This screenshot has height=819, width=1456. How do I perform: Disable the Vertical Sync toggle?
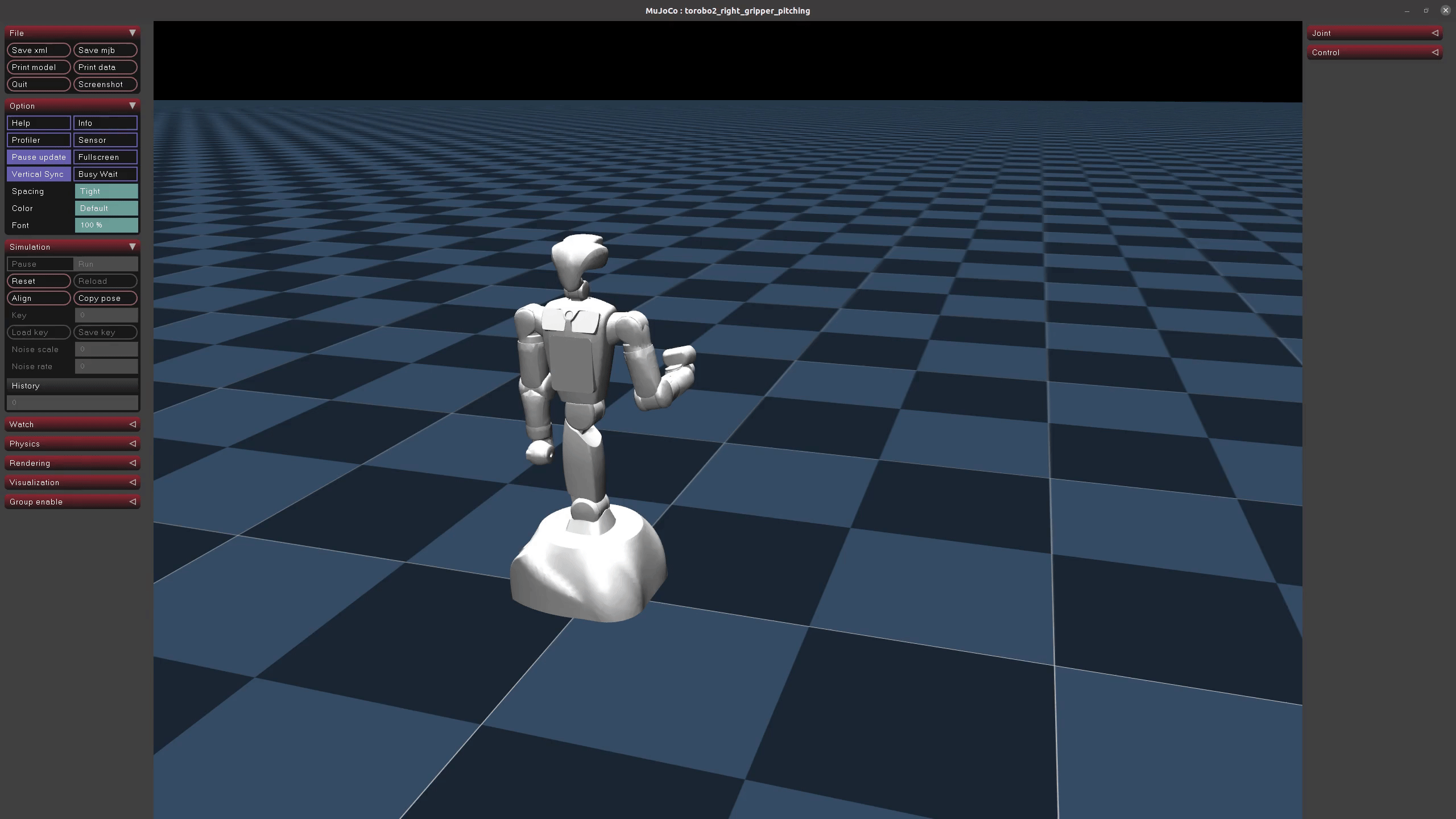pyautogui.click(x=39, y=174)
